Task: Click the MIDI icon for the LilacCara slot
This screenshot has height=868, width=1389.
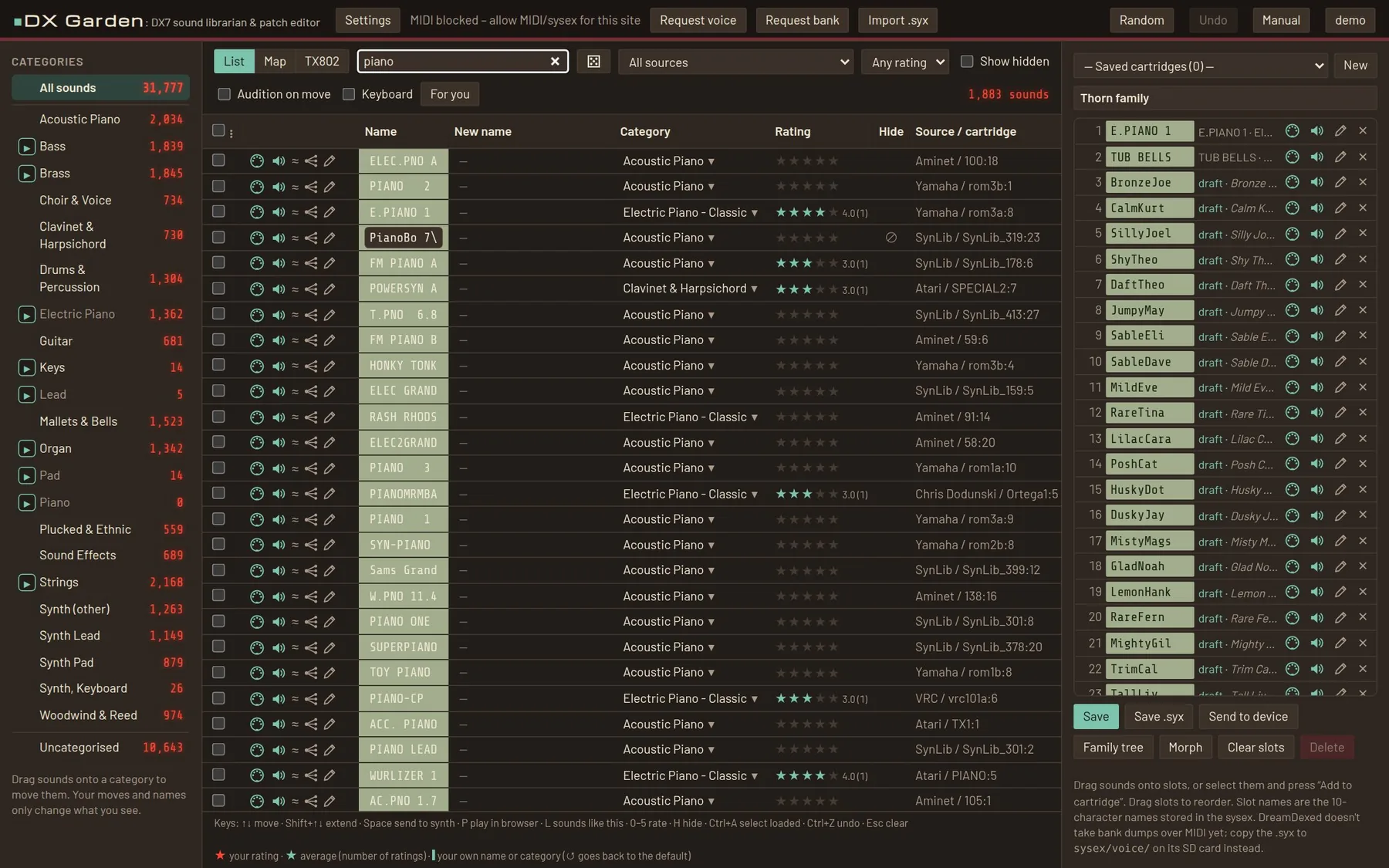Action: point(1292,438)
